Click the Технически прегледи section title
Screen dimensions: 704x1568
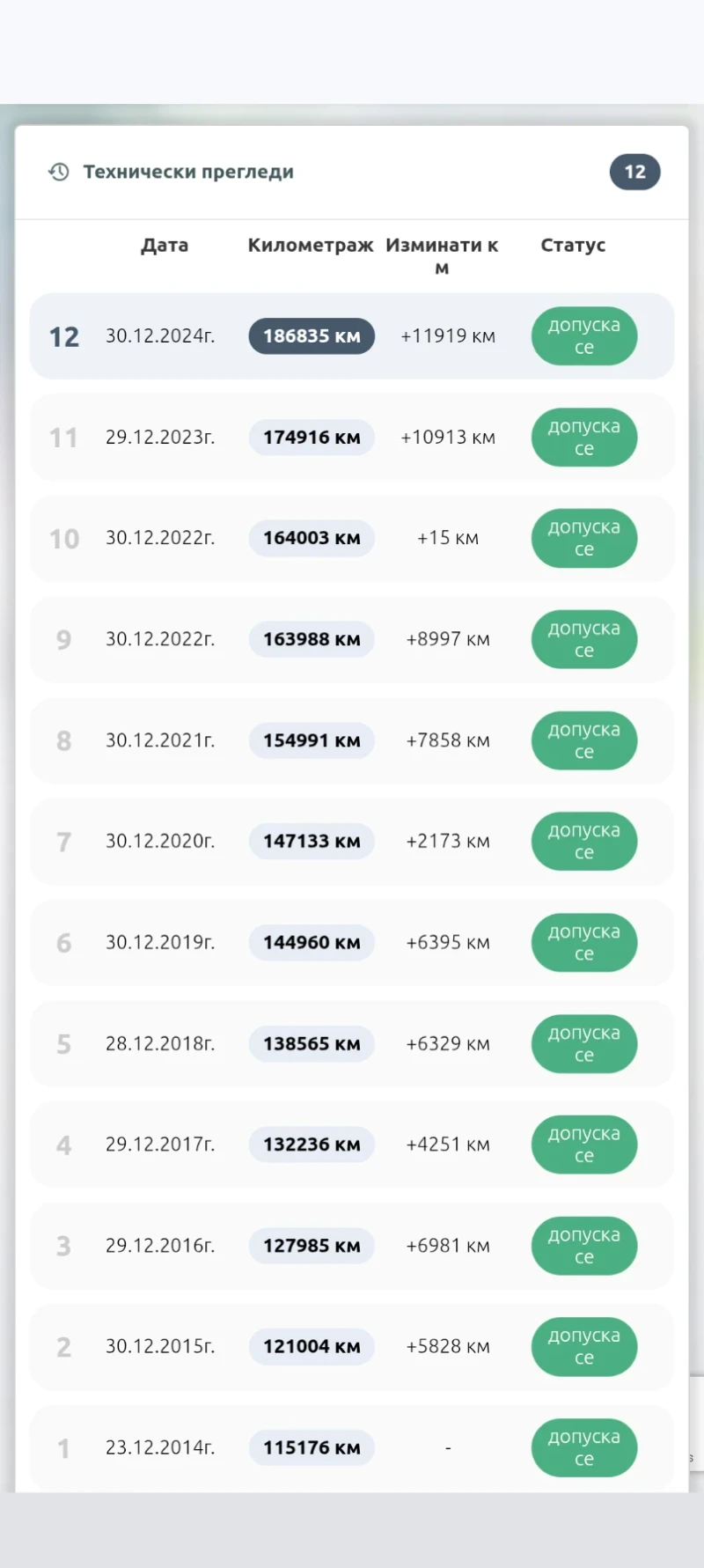(x=188, y=172)
